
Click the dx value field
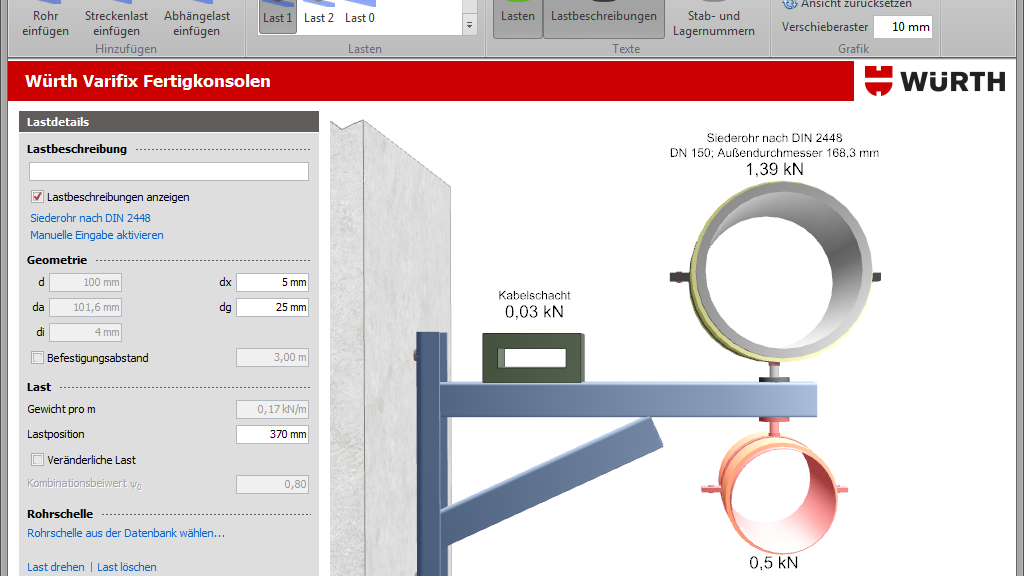(272, 282)
